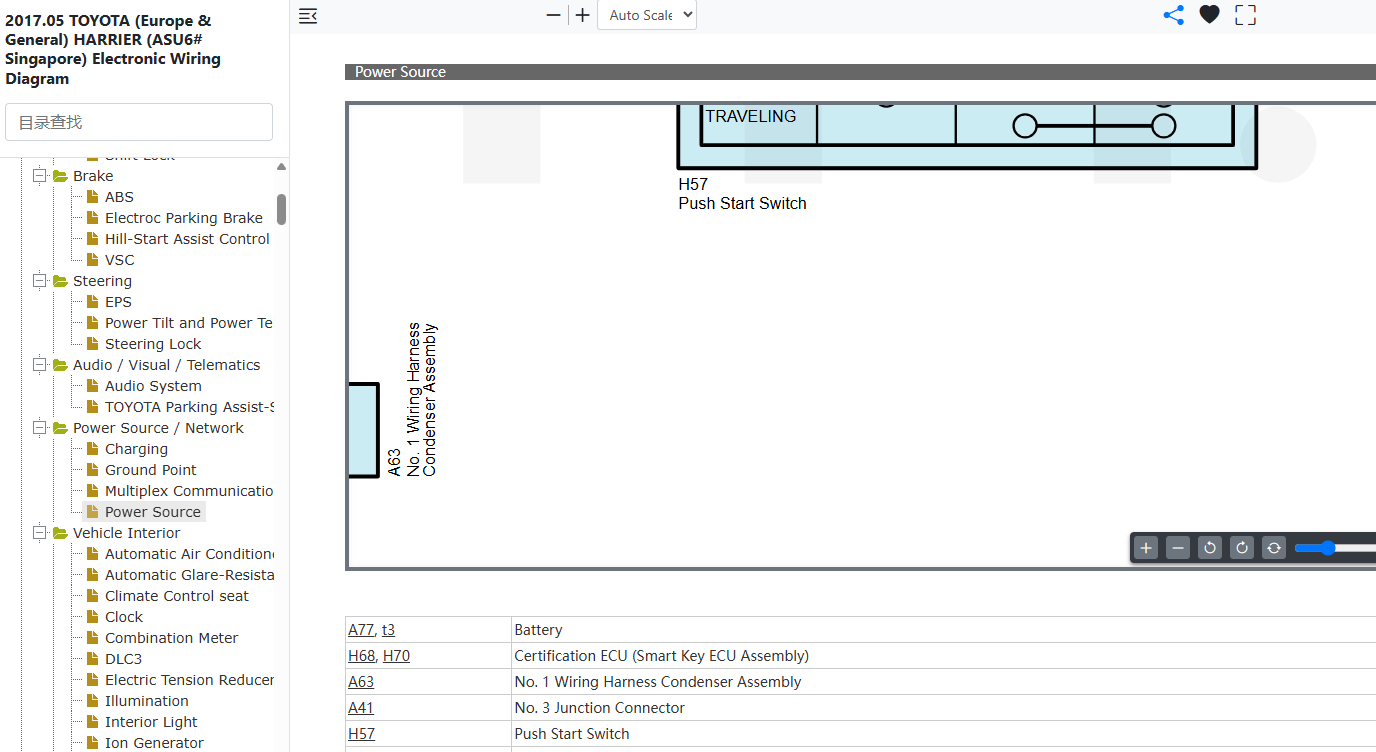Enter fullscreen mode via the fullscreen icon

pyautogui.click(x=1245, y=15)
